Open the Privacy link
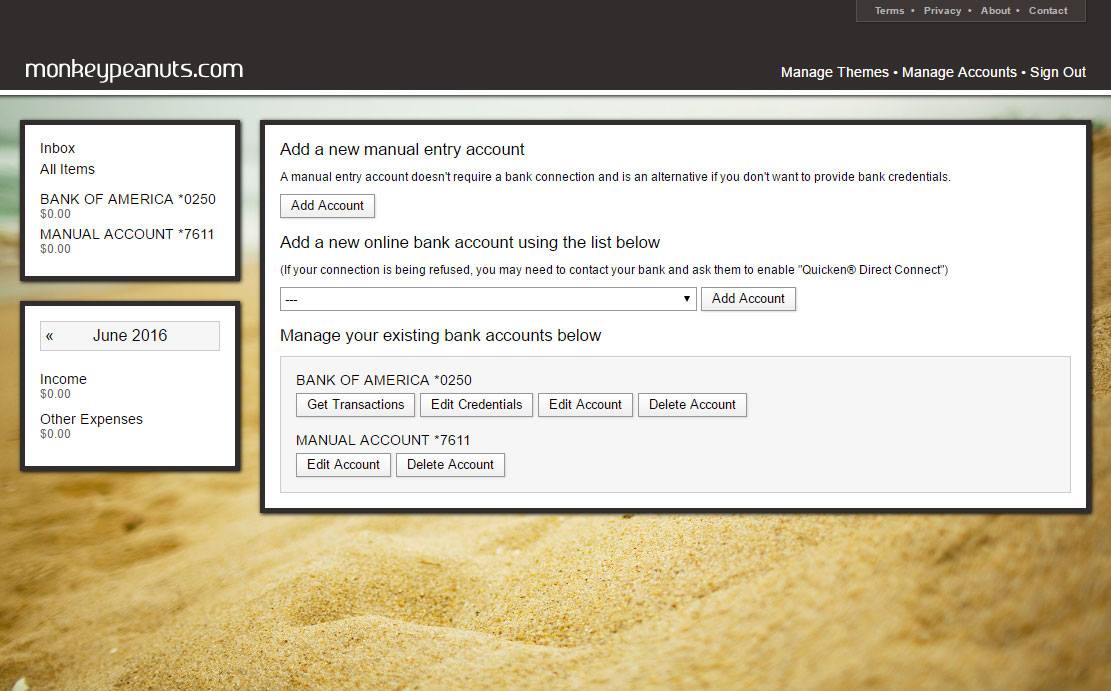Screen dimensions: 1111x691 [942, 11]
